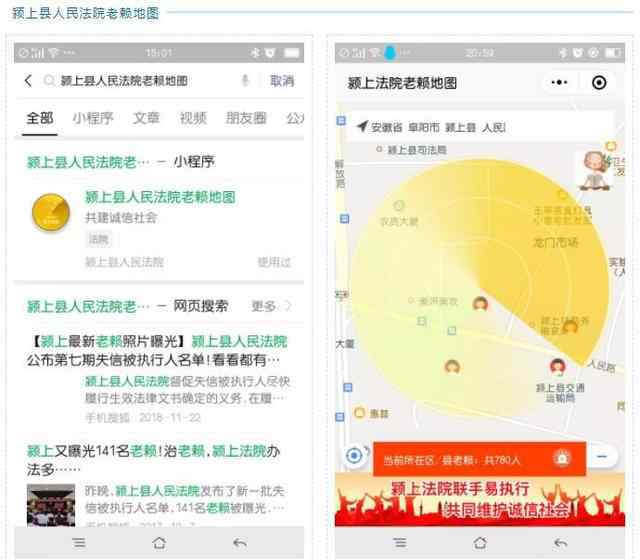Tap left phone back navigation icon
The image size is (640, 560).
(240, 543)
